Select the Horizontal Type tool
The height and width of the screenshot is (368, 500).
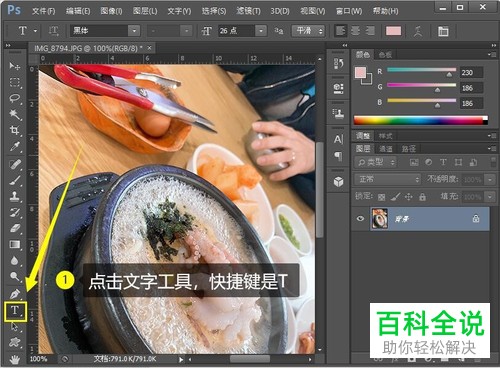coord(15,311)
